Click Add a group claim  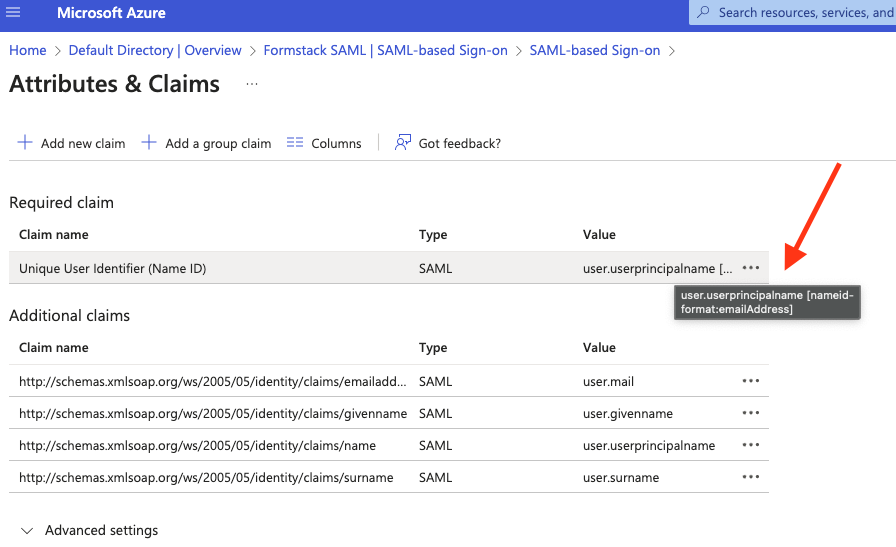point(206,143)
